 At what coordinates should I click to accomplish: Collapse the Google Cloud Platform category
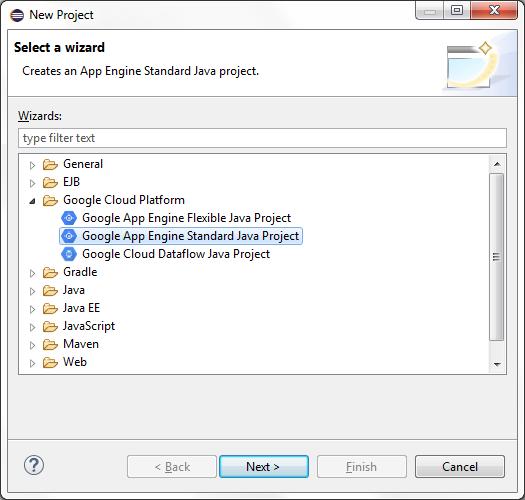click(32, 201)
